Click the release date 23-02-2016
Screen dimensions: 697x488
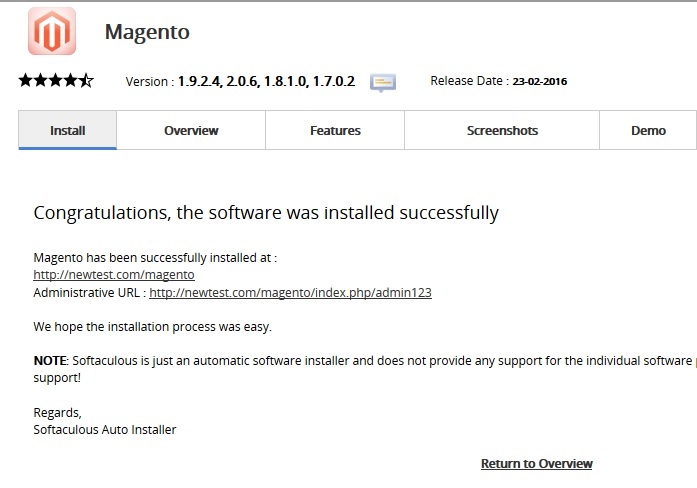pyautogui.click(x=540, y=81)
